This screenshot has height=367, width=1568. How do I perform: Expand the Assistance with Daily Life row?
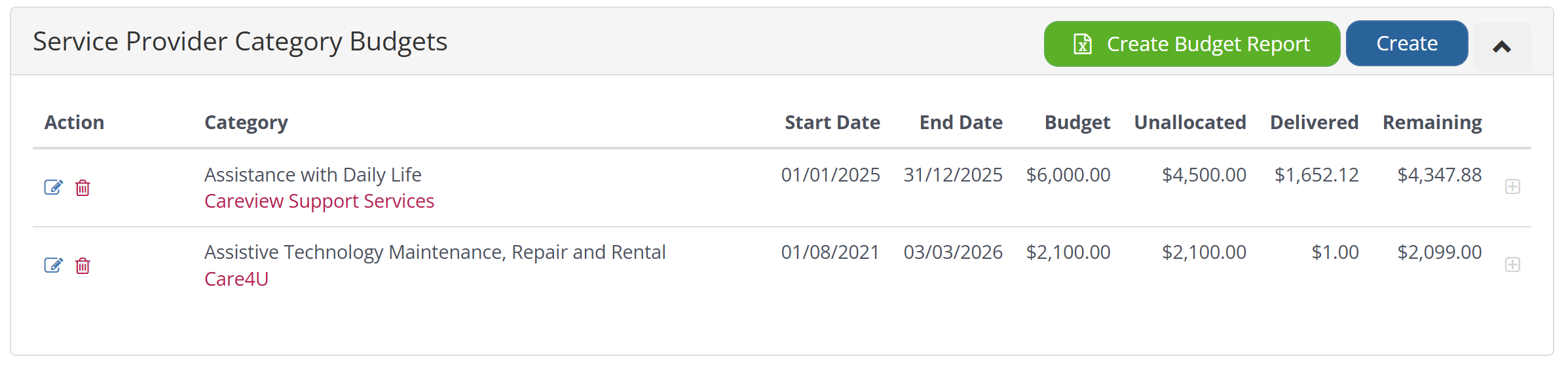click(1512, 187)
